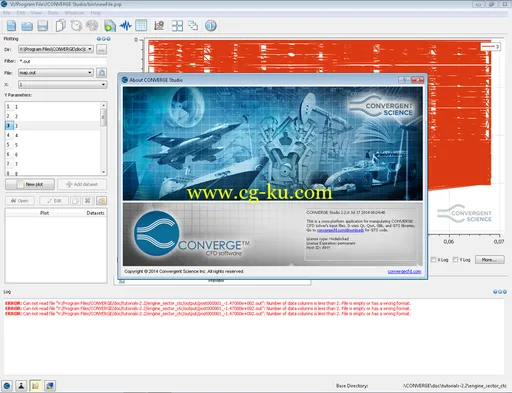The image size is (512, 393).
Task: Select Y parameter row 5
Action: click(53, 145)
